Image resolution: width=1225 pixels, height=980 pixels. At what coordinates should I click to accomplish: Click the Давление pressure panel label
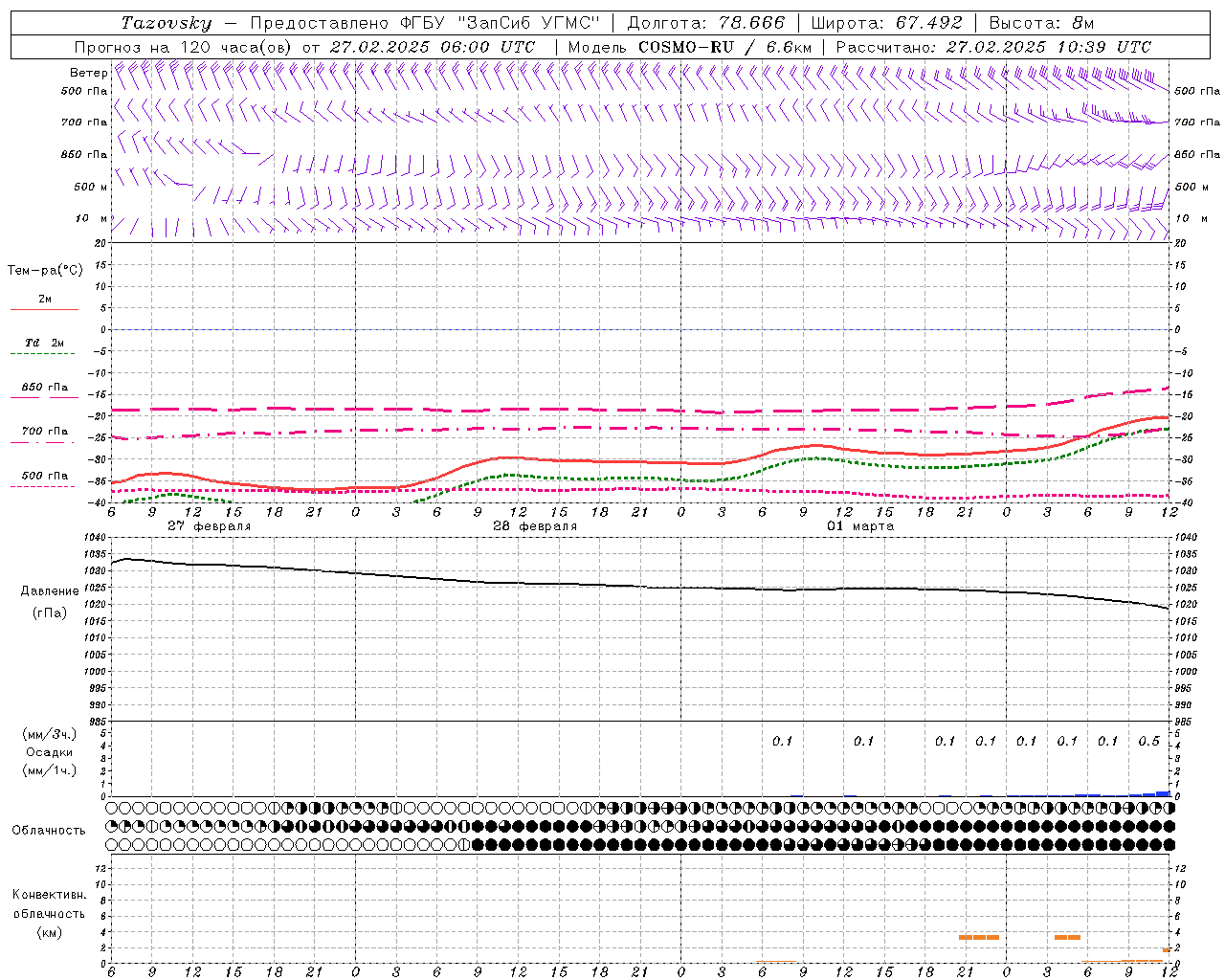(50, 590)
